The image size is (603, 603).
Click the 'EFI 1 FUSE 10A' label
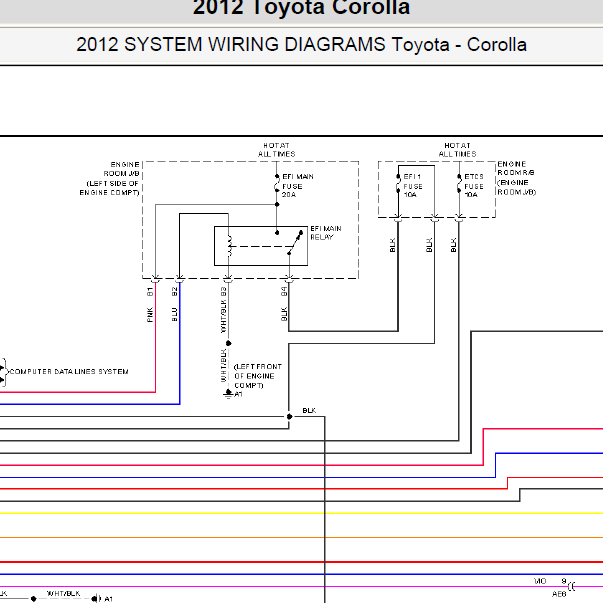pos(413,186)
